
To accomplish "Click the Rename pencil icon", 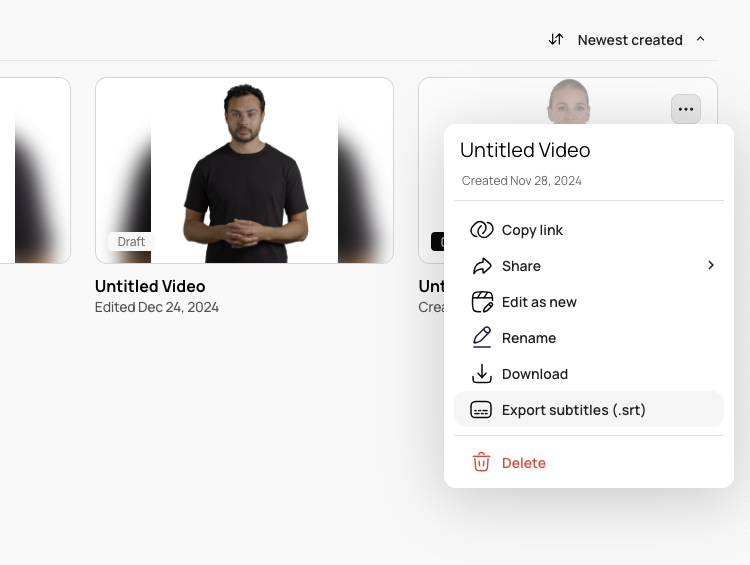I will coord(482,337).
